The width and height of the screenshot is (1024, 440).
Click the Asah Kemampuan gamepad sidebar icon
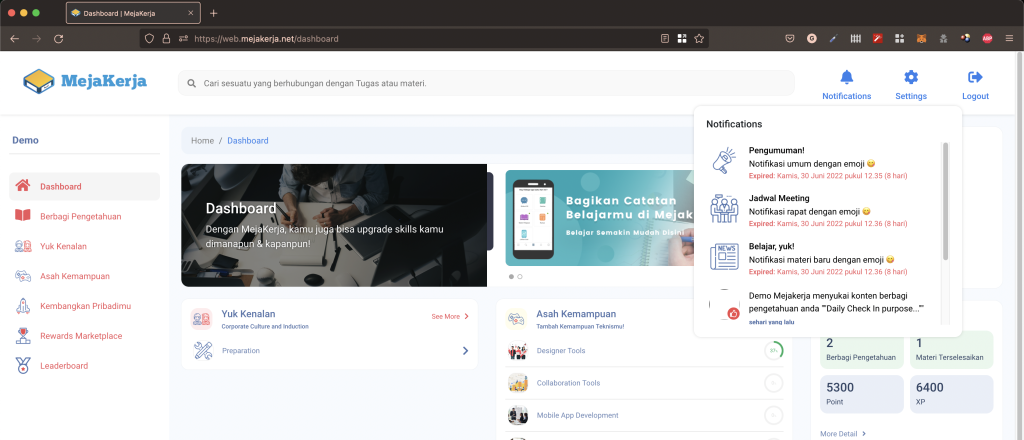pos(23,275)
